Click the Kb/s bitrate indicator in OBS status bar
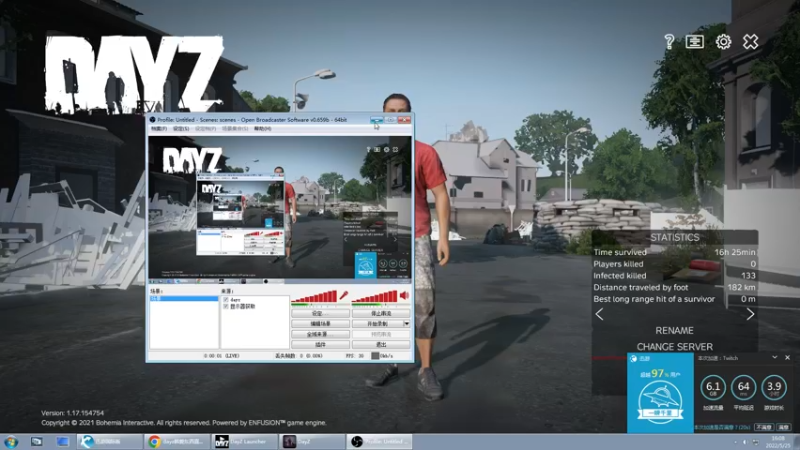This screenshot has width=800, height=450. click(x=382, y=356)
